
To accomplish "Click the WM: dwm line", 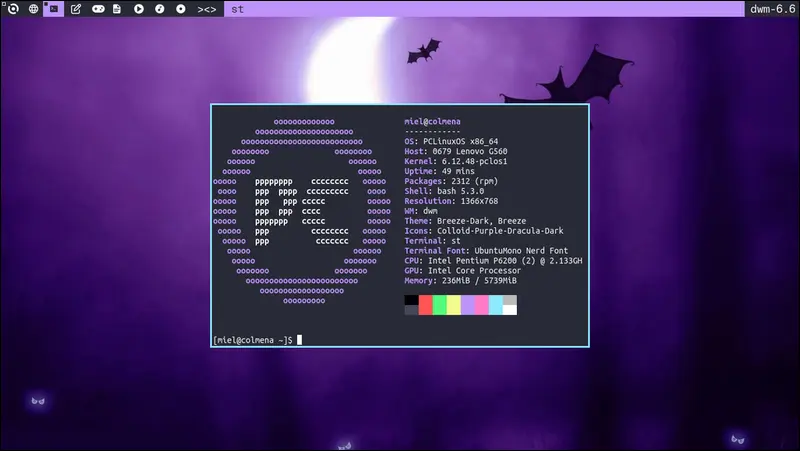I will point(421,211).
